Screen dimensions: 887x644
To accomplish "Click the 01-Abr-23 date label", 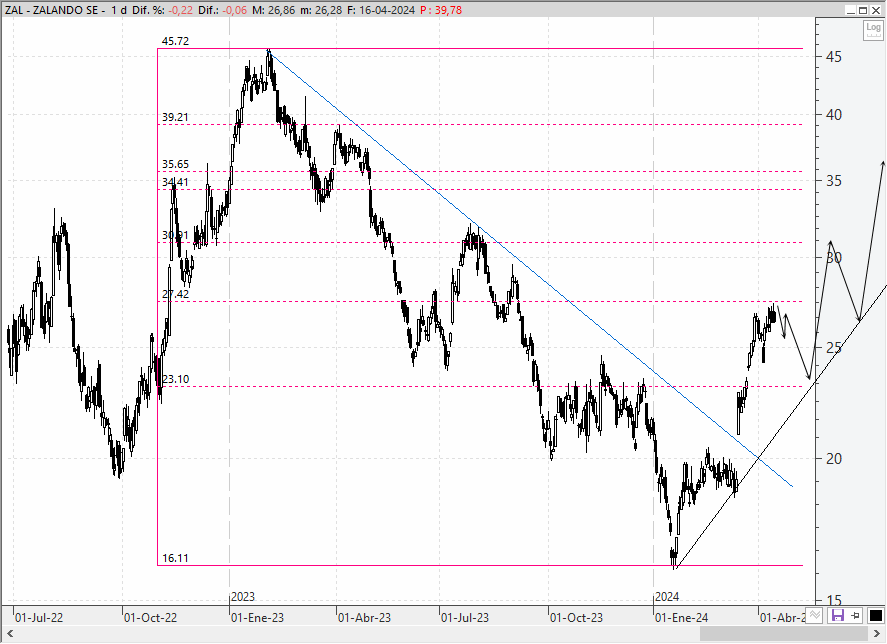I will (x=364, y=617).
